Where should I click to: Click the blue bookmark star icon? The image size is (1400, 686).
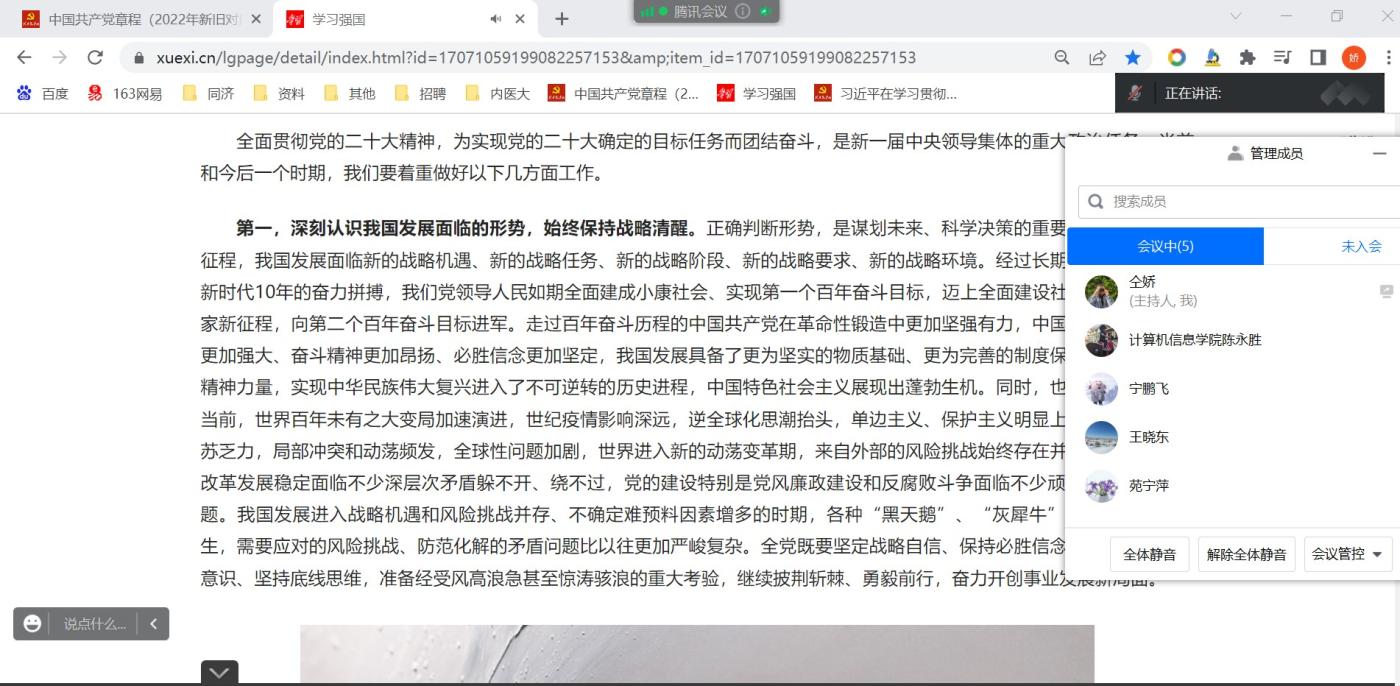click(1132, 58)
